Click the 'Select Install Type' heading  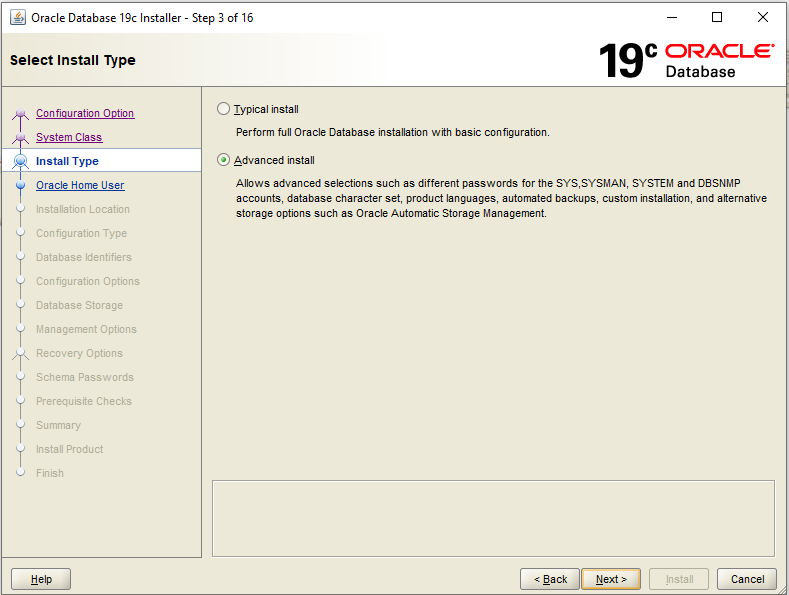pos(72,60)
